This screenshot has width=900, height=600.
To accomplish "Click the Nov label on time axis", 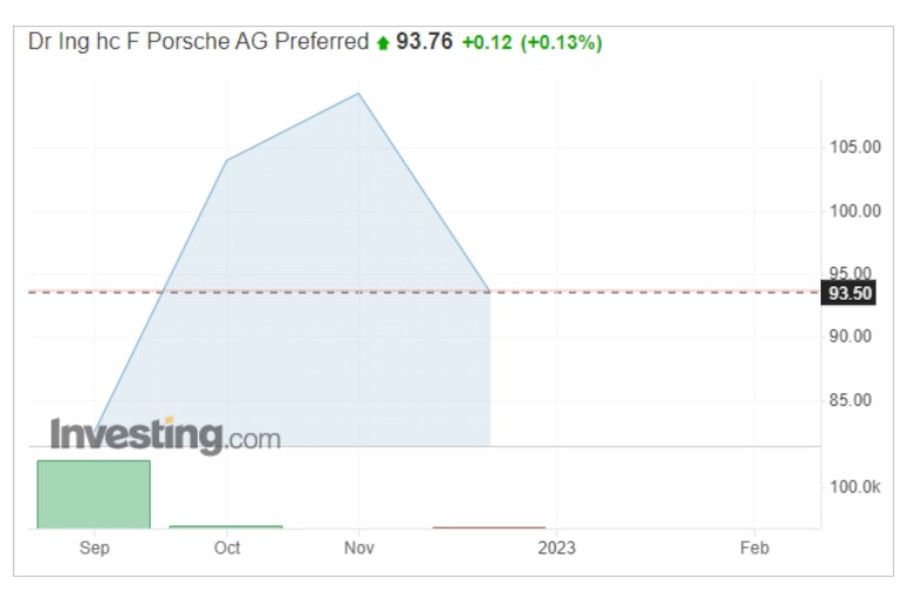I will 359,548.
